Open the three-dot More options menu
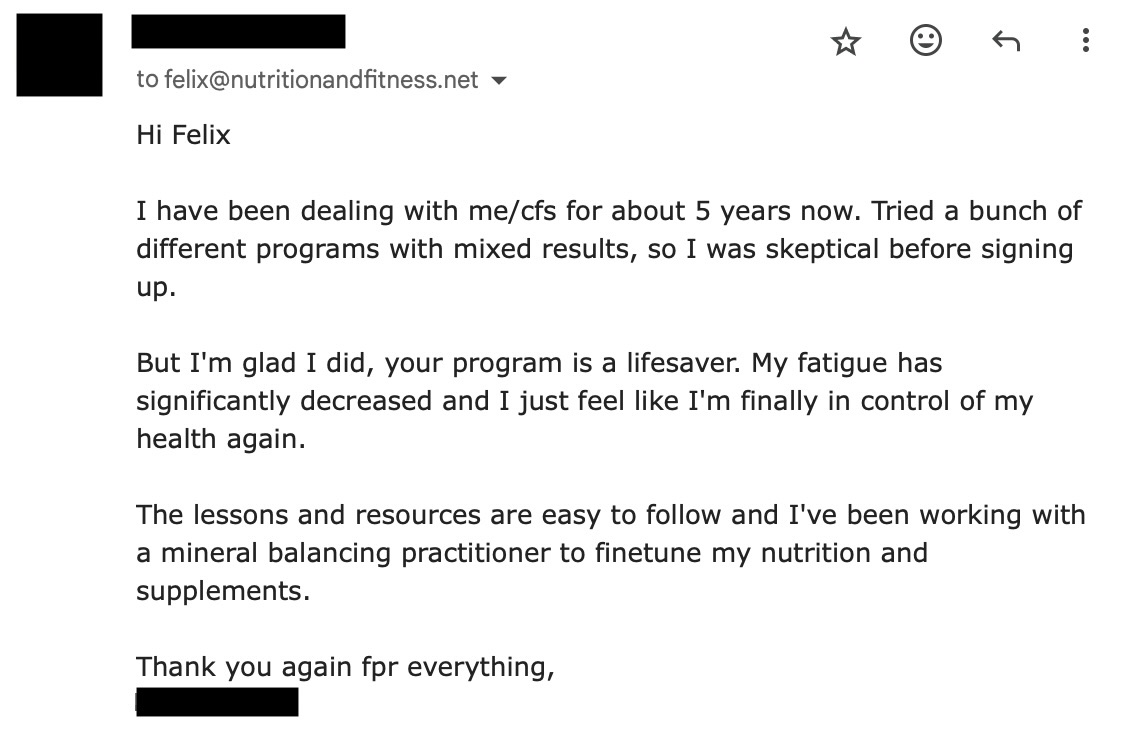The image size is (1134, 734). pyautogui.click(x=1085, y=40)
